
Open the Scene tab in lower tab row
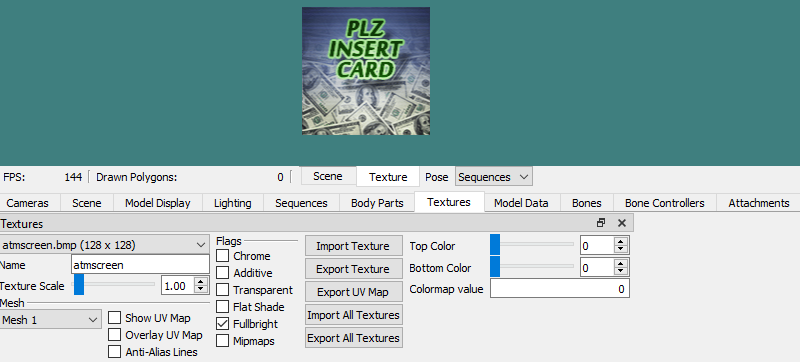(x=87, y=203)
